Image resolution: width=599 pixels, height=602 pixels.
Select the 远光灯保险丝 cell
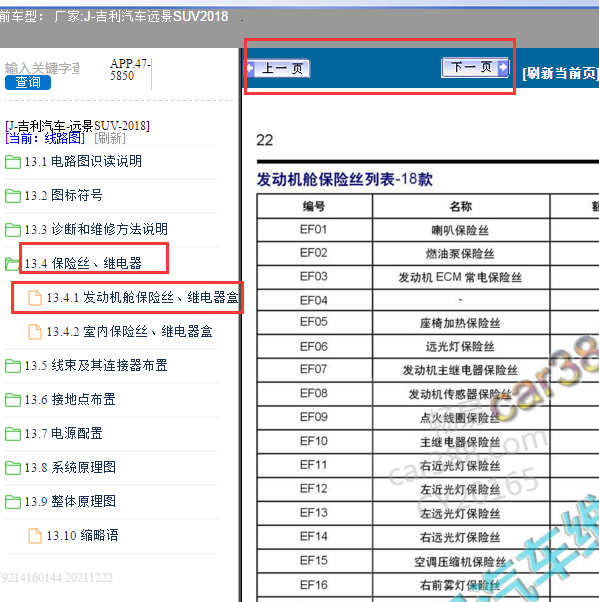point(460,347)
